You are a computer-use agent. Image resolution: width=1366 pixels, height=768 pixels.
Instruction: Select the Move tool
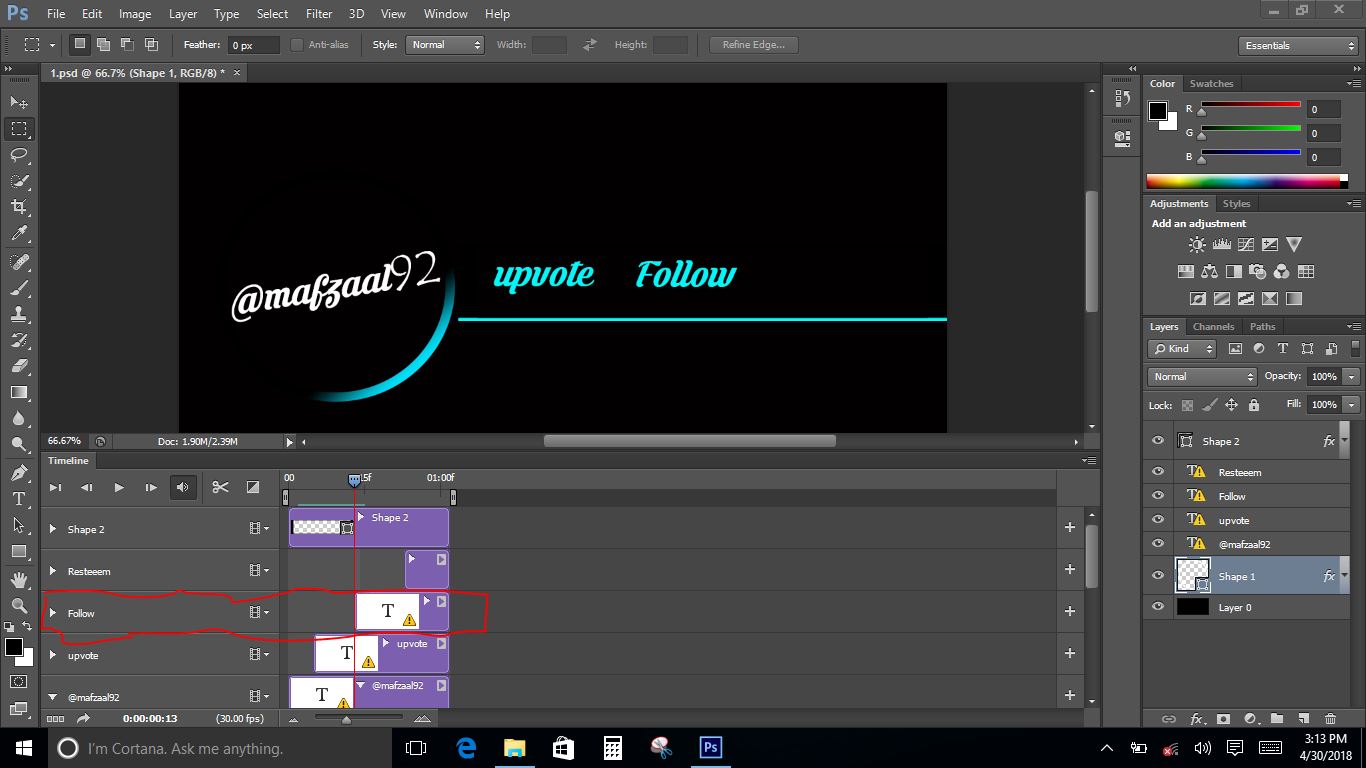click(x=19, y=102)
